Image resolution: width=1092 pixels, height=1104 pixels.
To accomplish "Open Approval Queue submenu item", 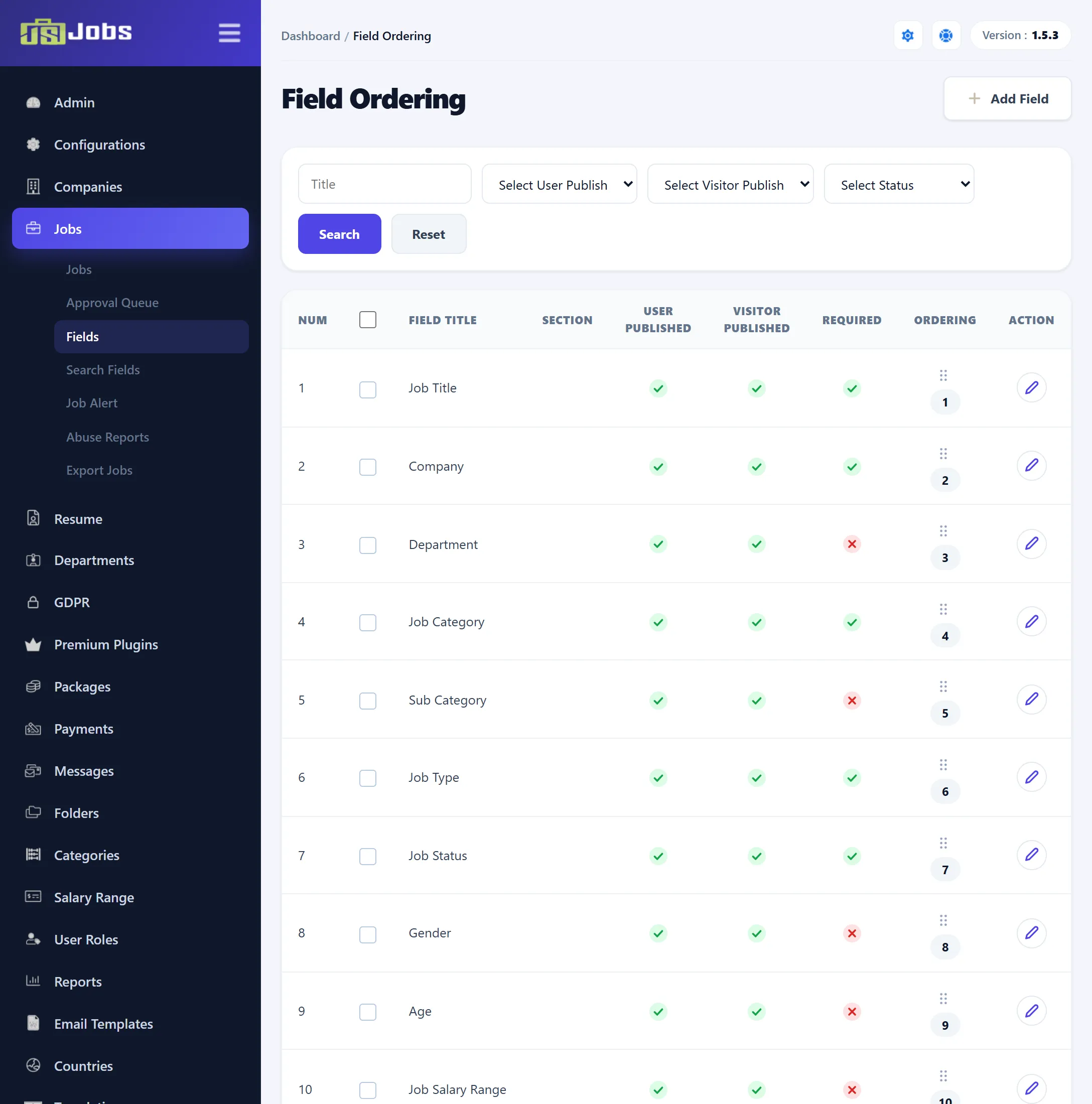I will tap(112, 303).
